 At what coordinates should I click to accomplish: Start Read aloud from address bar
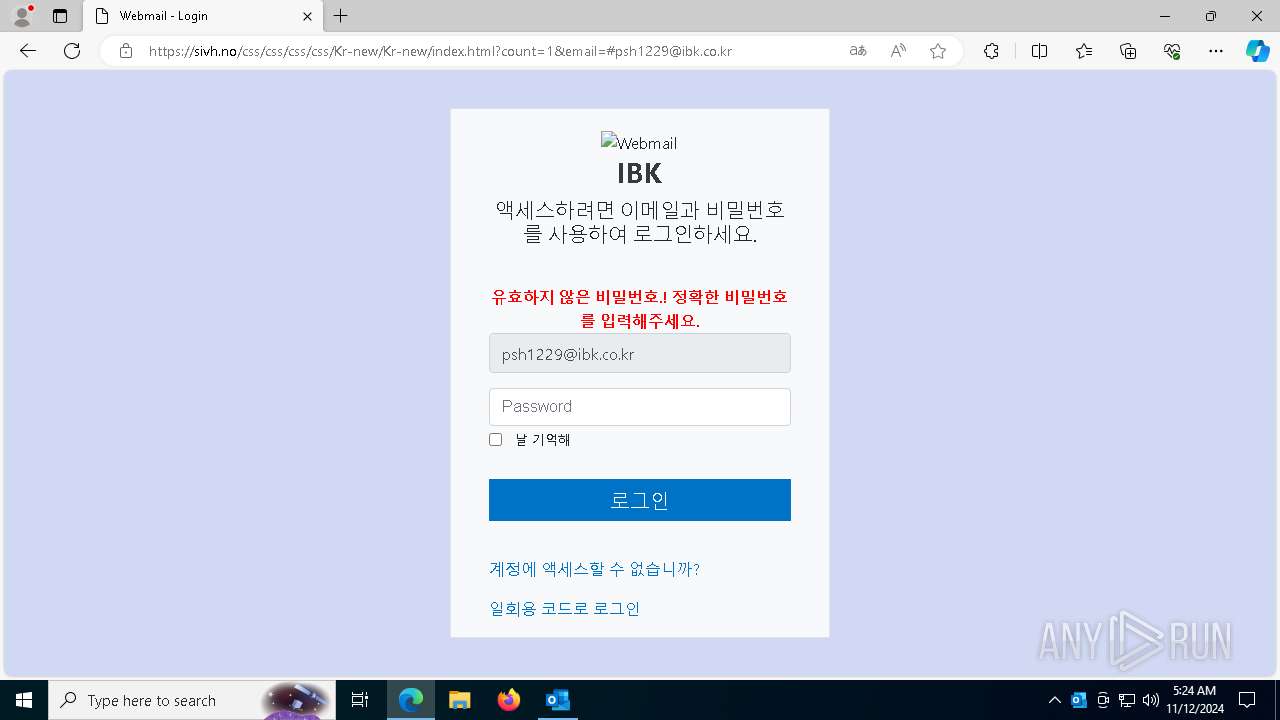tap(898, 51)
